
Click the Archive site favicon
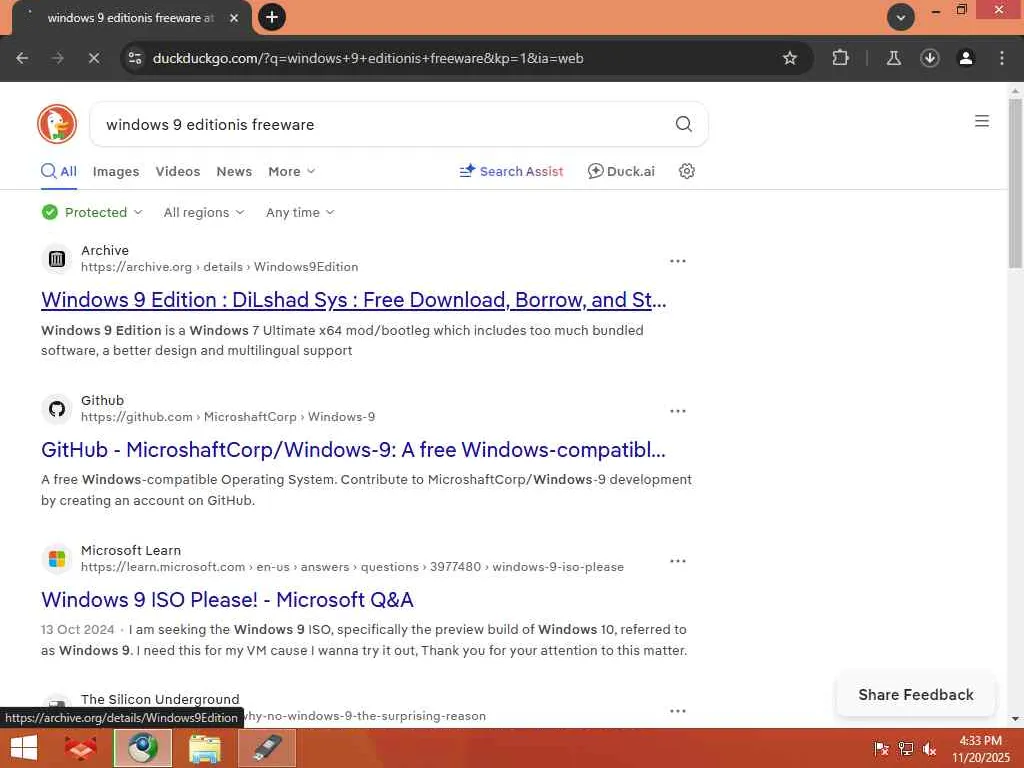click(57, 259)
